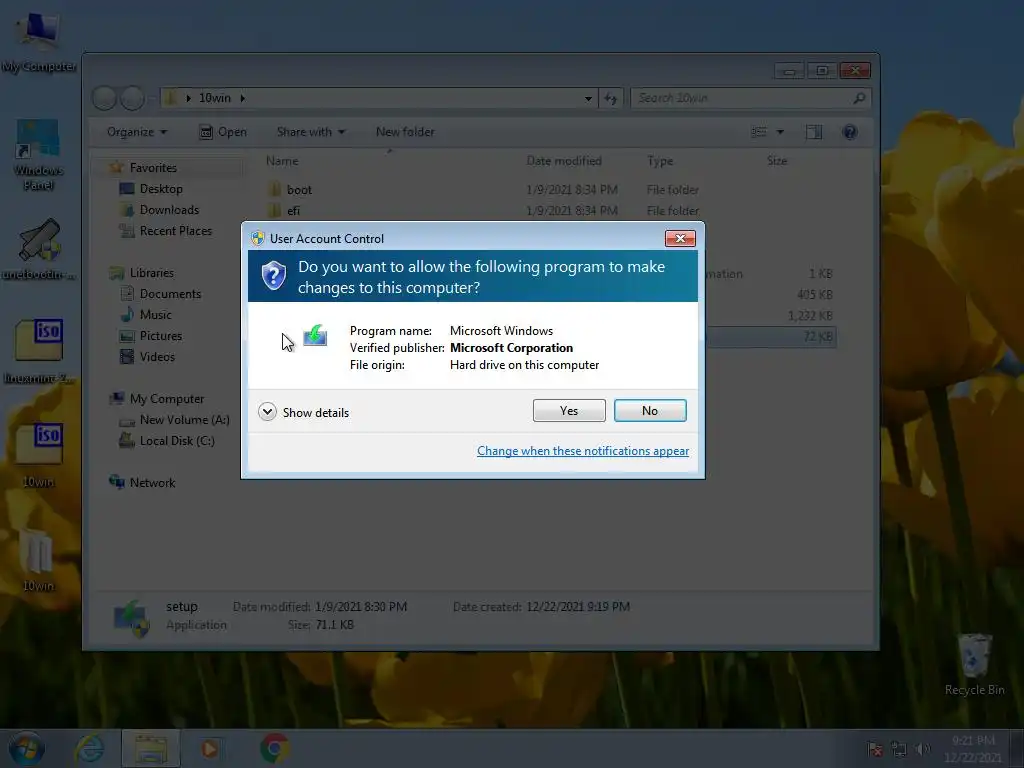The width and height of the screenshot is (1024, 768).
Task: Select the boot folder row
Action: (x=549, y=189)
